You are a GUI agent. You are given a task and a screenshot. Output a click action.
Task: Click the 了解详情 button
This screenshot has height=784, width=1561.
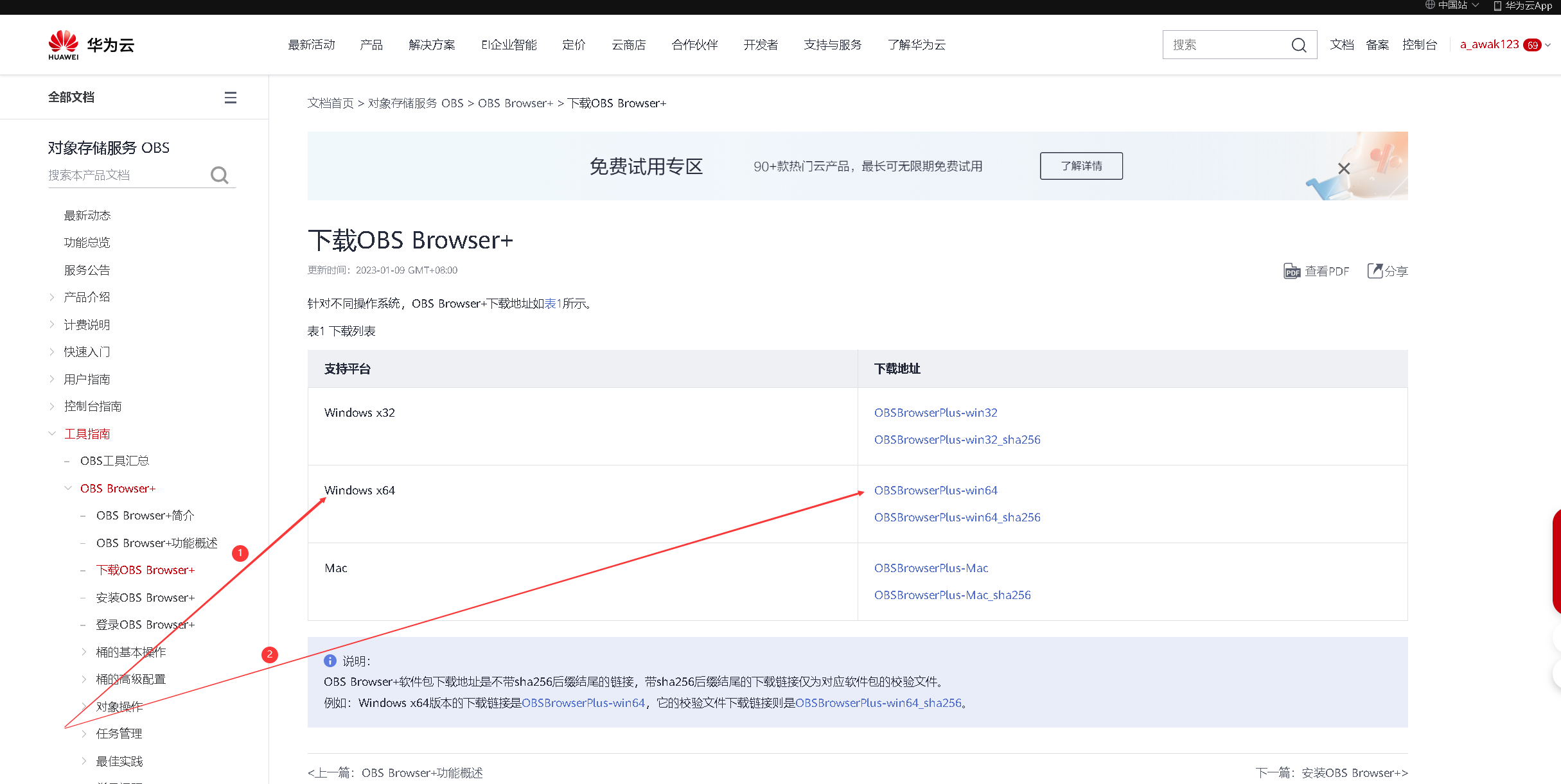pos(1081,166)
